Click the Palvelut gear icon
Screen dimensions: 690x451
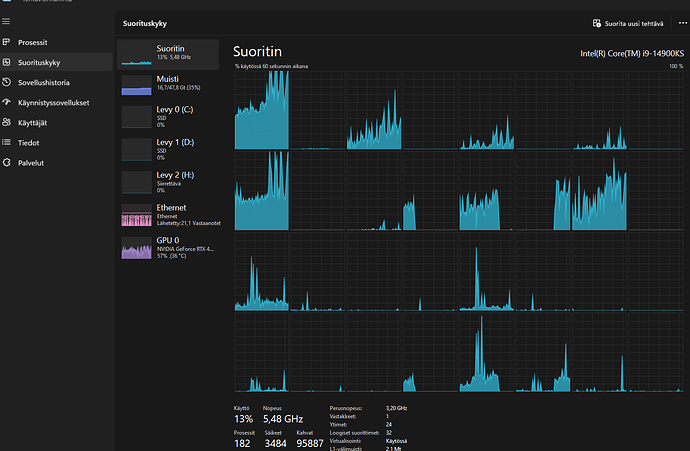click(x=8, y=162)
